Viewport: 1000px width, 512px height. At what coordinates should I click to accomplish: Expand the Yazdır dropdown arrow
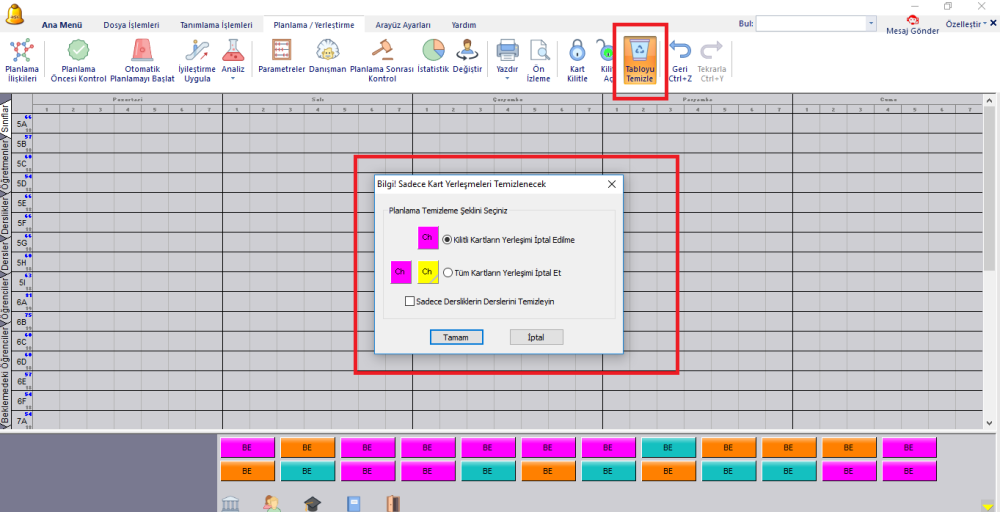pyautogui.click(x=508, y=78)
